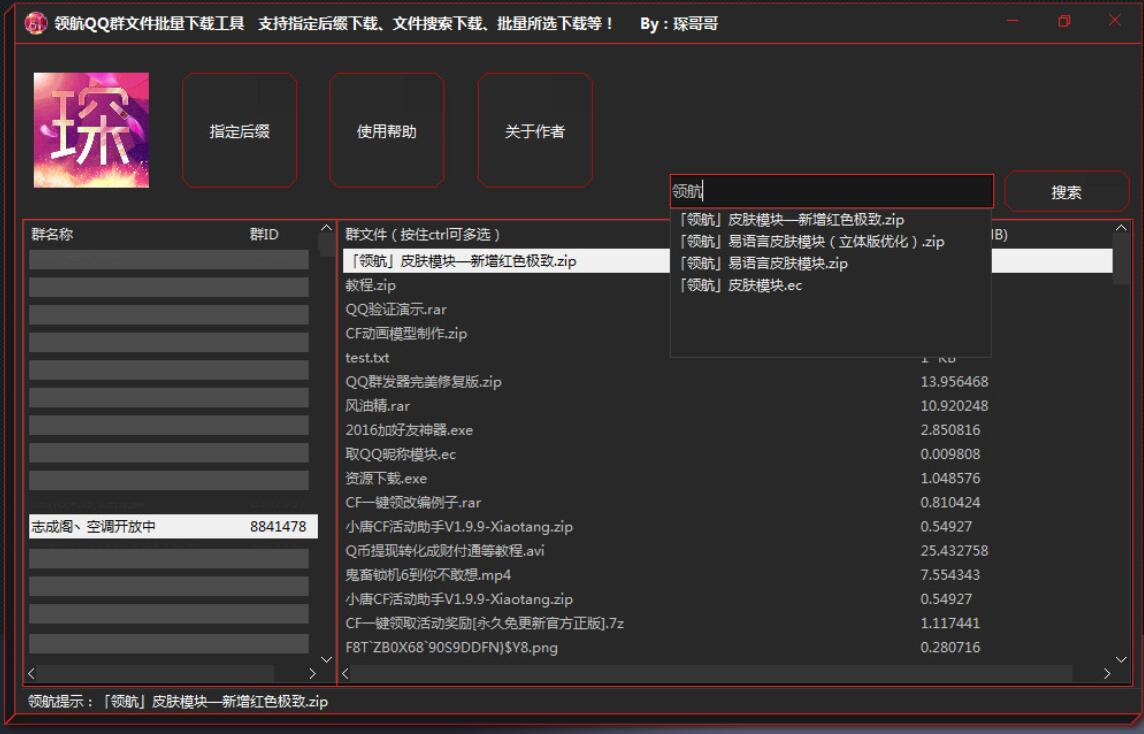Pick suggestion 「领航」皮肤模块.ec
1144x734 pixels.
click(x=740, y=285)
